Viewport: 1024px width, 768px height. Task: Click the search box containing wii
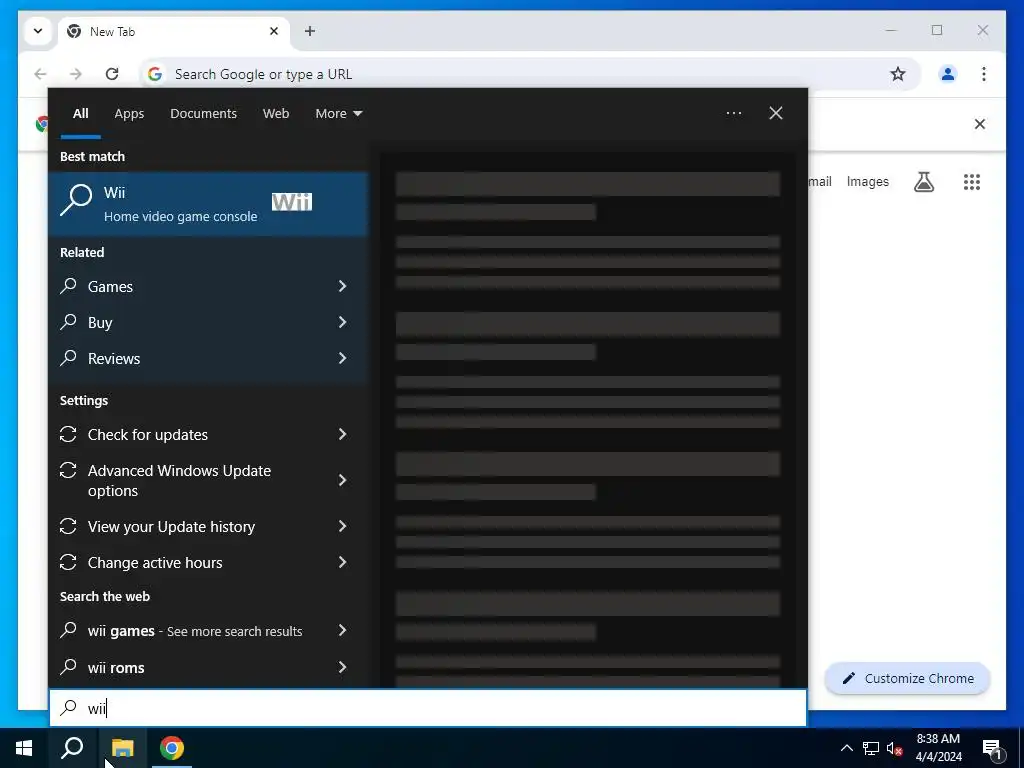click(x=428, y=708)
